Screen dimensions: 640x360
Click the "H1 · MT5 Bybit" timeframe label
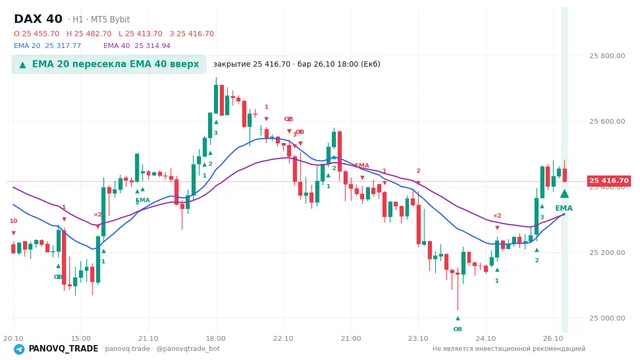101,19
